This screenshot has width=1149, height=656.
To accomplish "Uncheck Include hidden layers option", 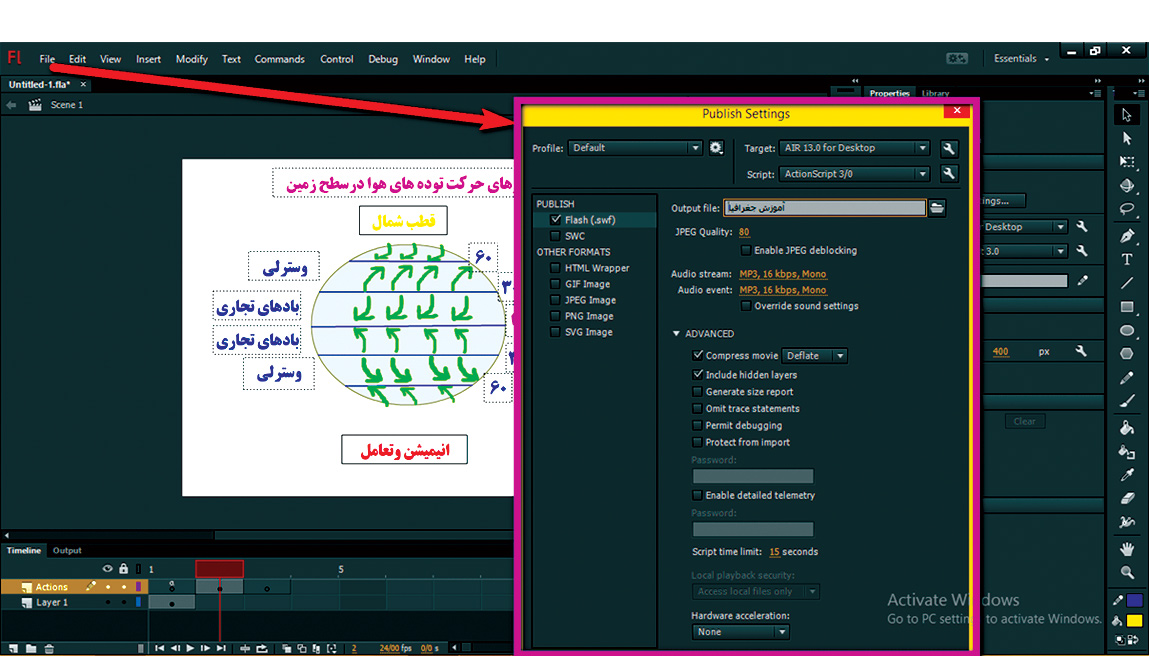I will tap(698, 375).
